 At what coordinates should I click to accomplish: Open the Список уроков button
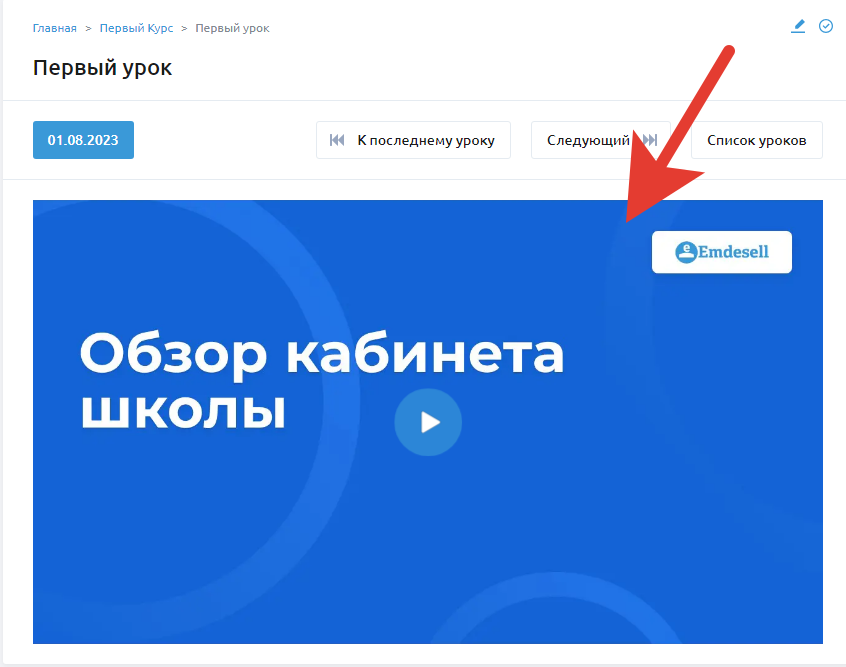[756, 140]
